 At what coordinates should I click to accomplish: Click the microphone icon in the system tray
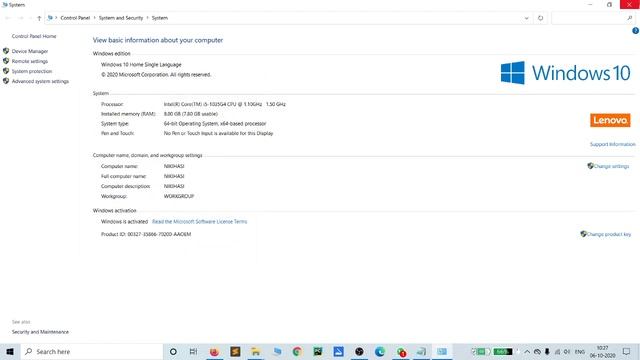pyautogui.click(x=547, y=351)
